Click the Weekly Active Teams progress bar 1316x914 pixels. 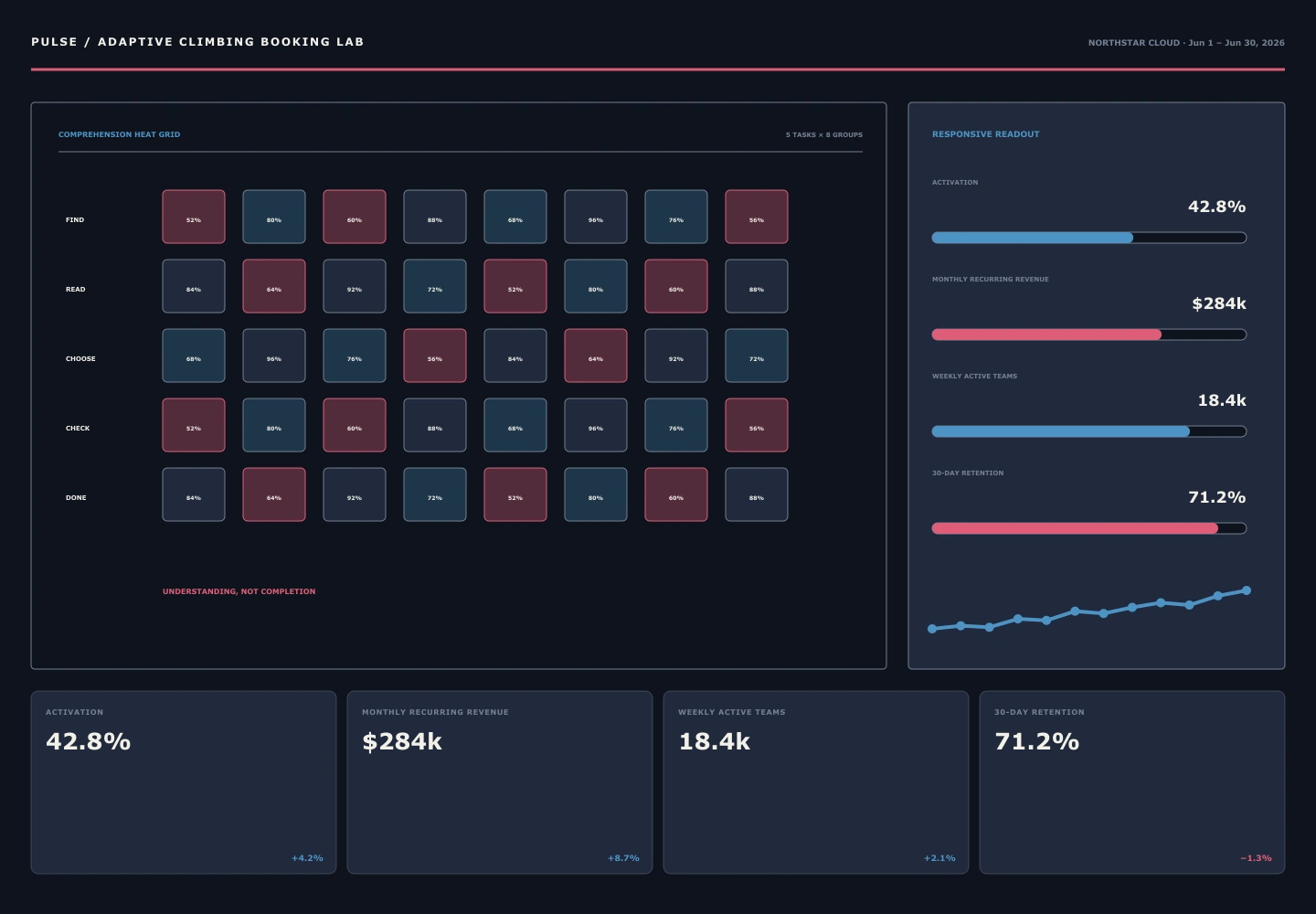click(1089, 431)
